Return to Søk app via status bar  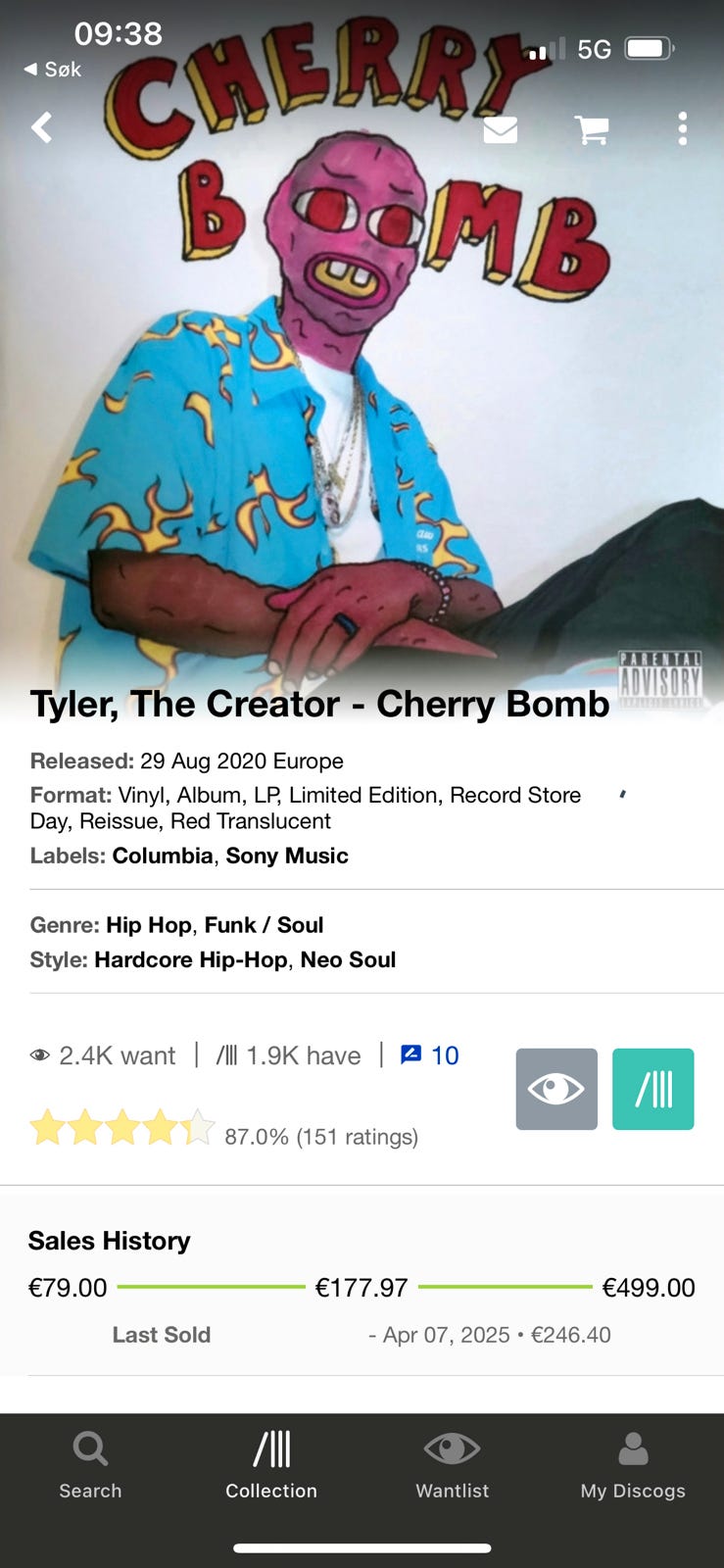click(x=53, y=70)
